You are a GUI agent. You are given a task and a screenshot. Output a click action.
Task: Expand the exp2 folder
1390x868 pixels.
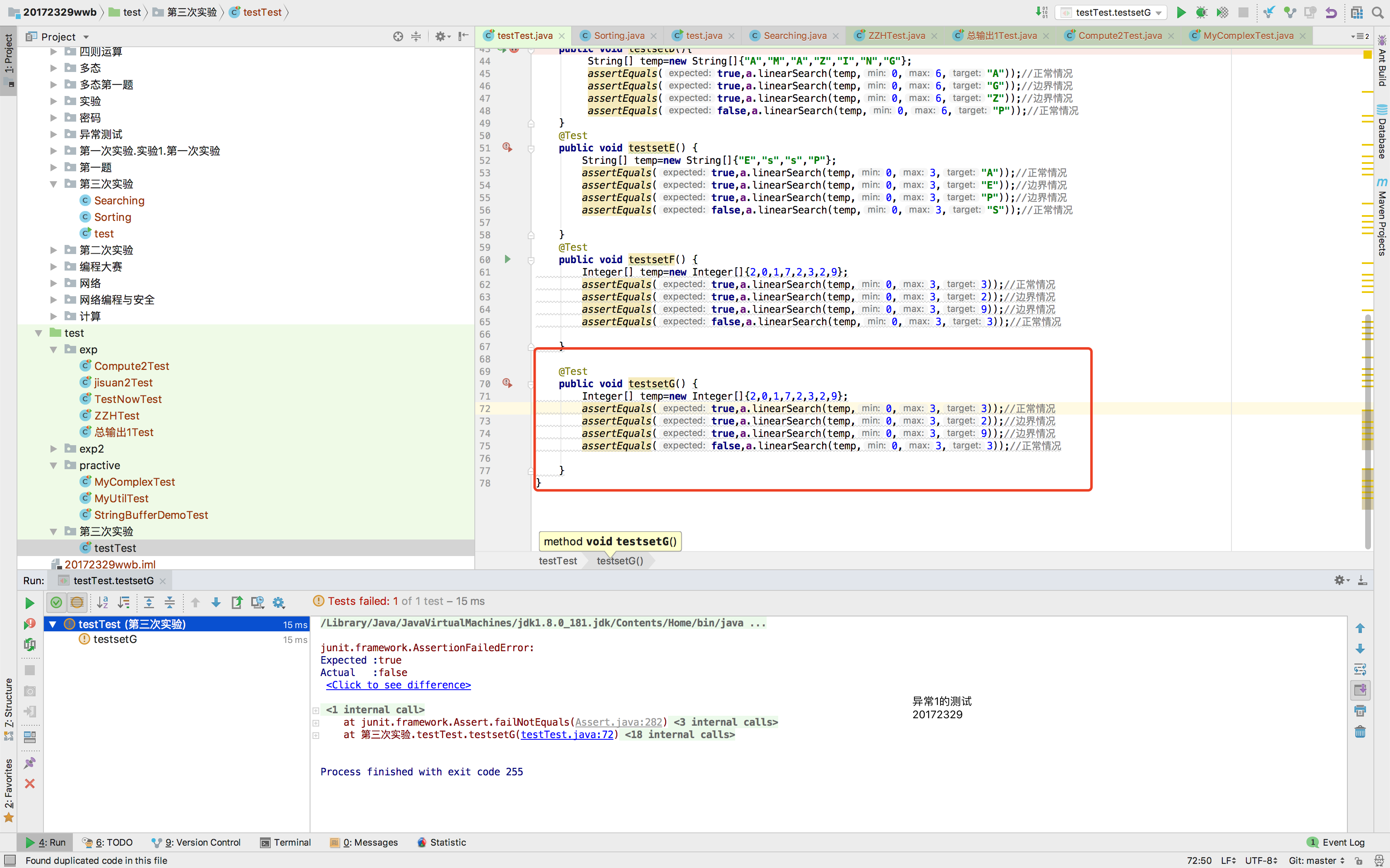[x=53, y=449]
